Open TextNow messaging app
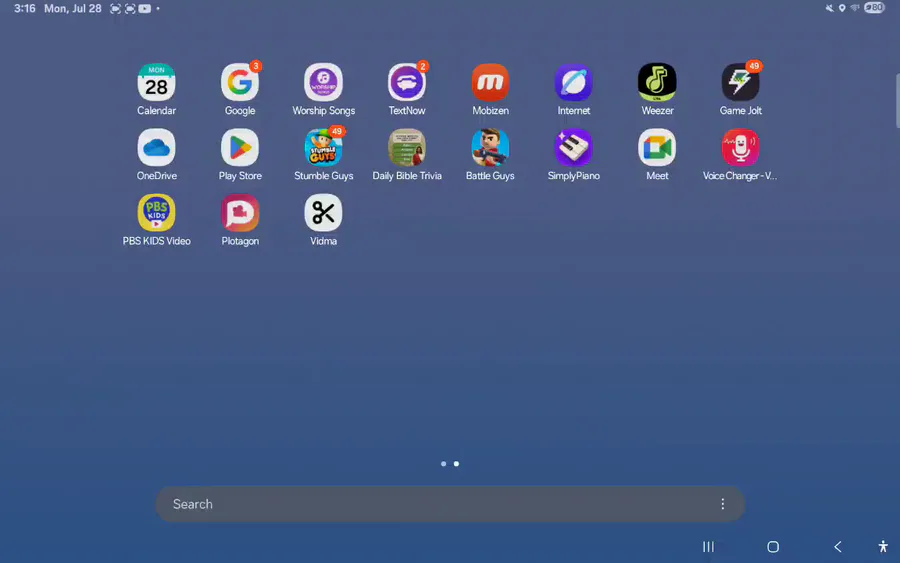Screen dimensions: 900x563 [406, 83]
